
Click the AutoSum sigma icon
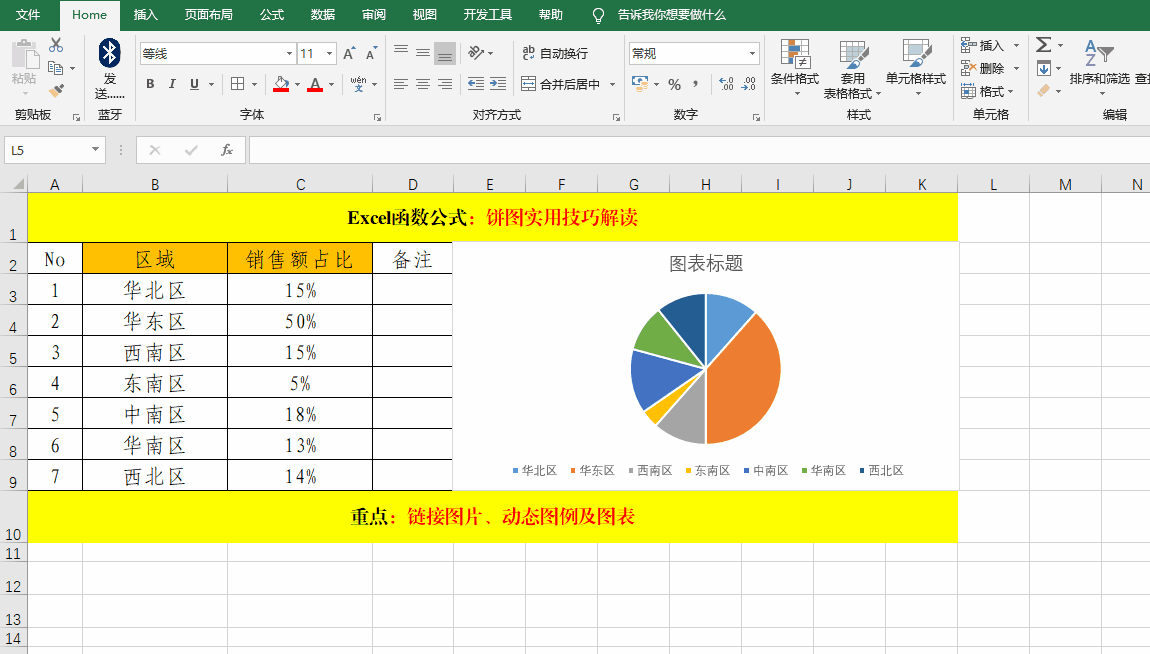[1043, 45]
